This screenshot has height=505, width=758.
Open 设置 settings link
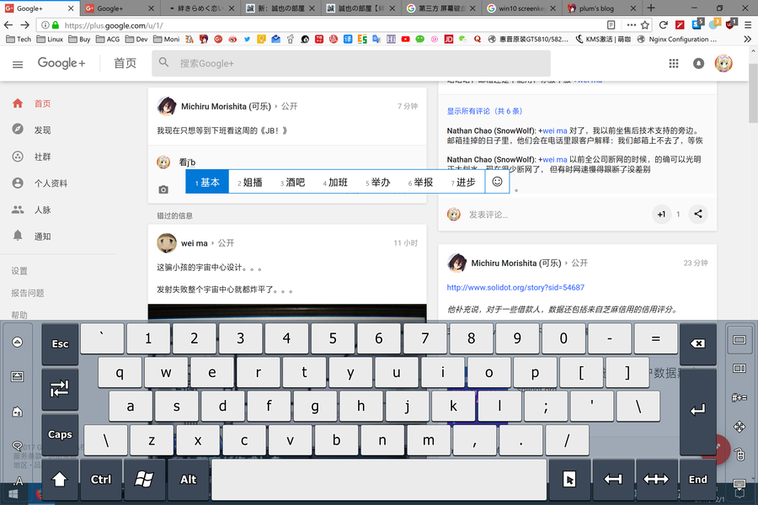[19, 271]
